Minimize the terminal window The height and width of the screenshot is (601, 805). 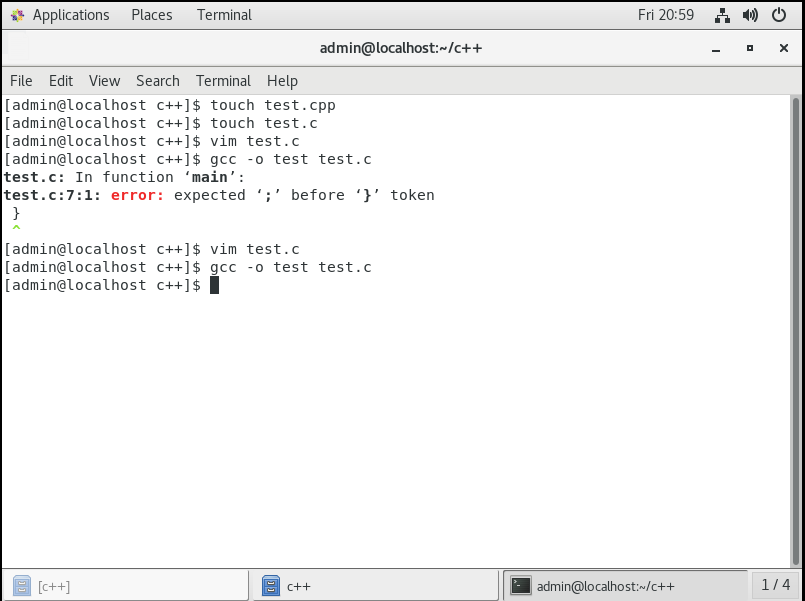coord(716,48)
